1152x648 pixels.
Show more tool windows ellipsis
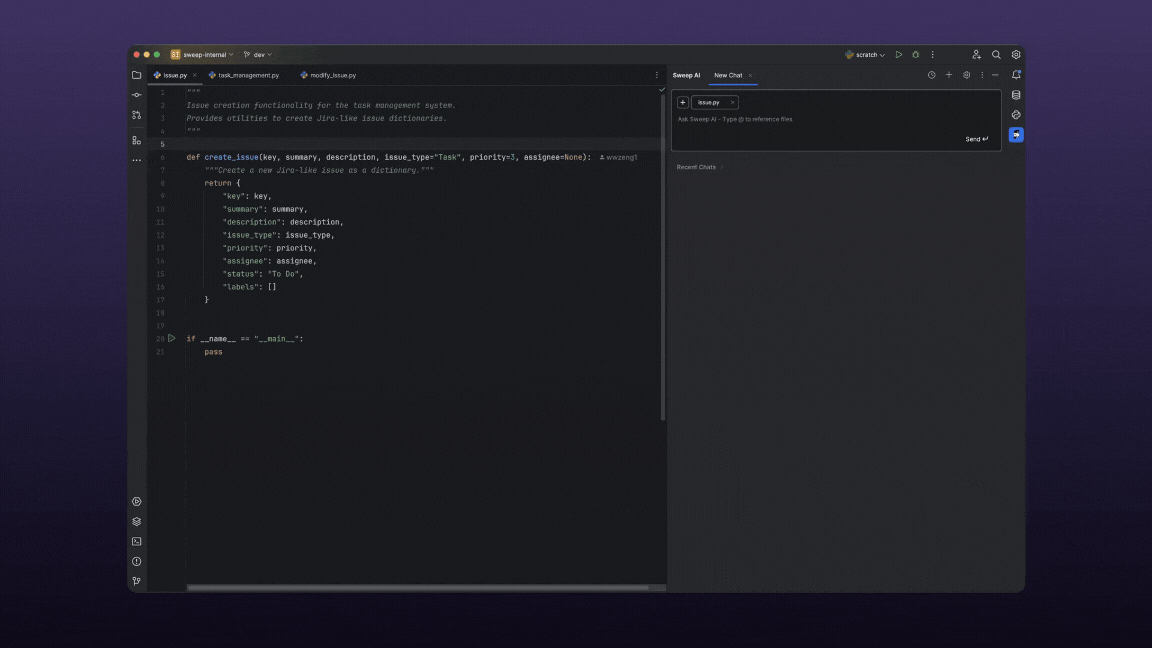coord(137,160)
